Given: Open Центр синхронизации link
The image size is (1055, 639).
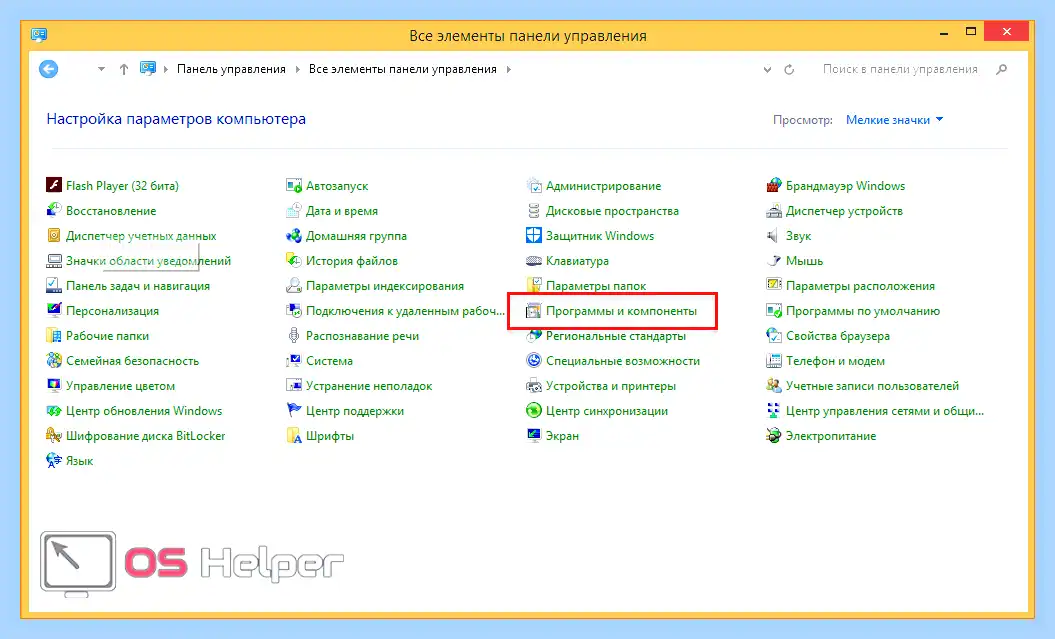Looking at the screenshot, I should tap(607, 410).
